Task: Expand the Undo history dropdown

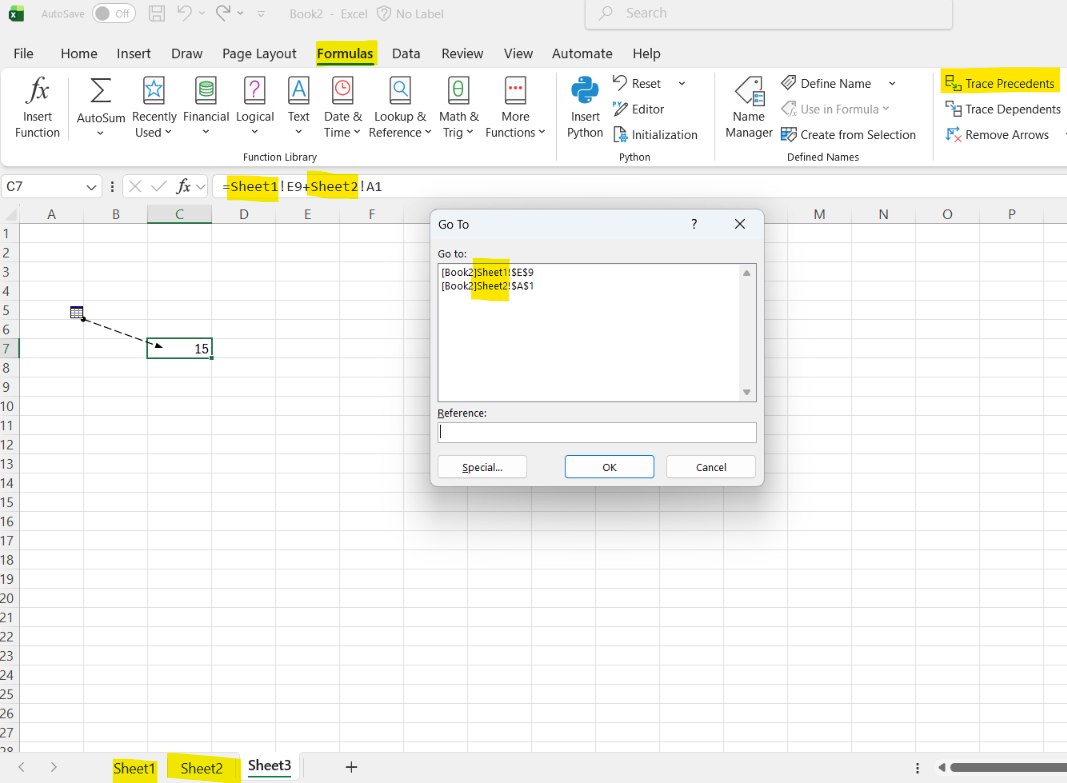Action: click(x=201, y=14)
